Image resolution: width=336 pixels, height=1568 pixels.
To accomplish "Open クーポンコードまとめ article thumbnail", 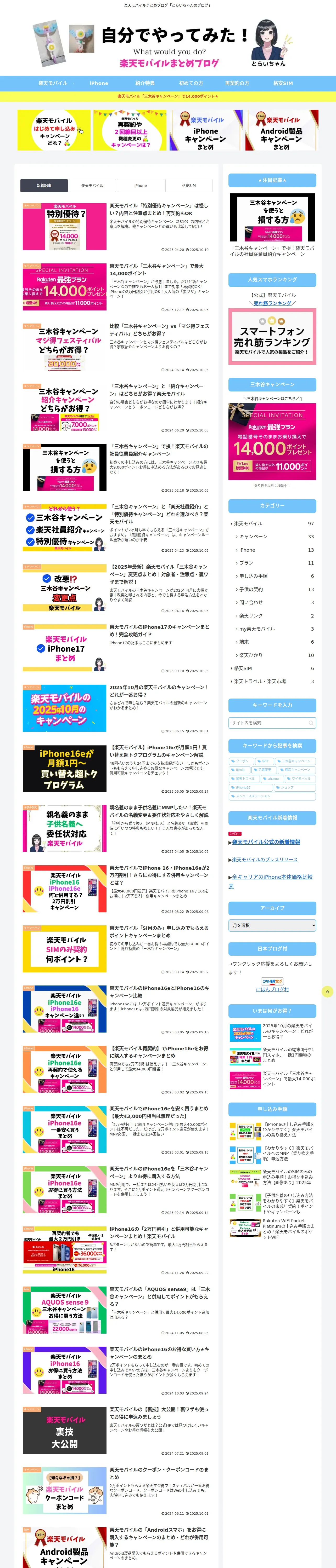I will pyautogui.click(x=65, y=1490).
